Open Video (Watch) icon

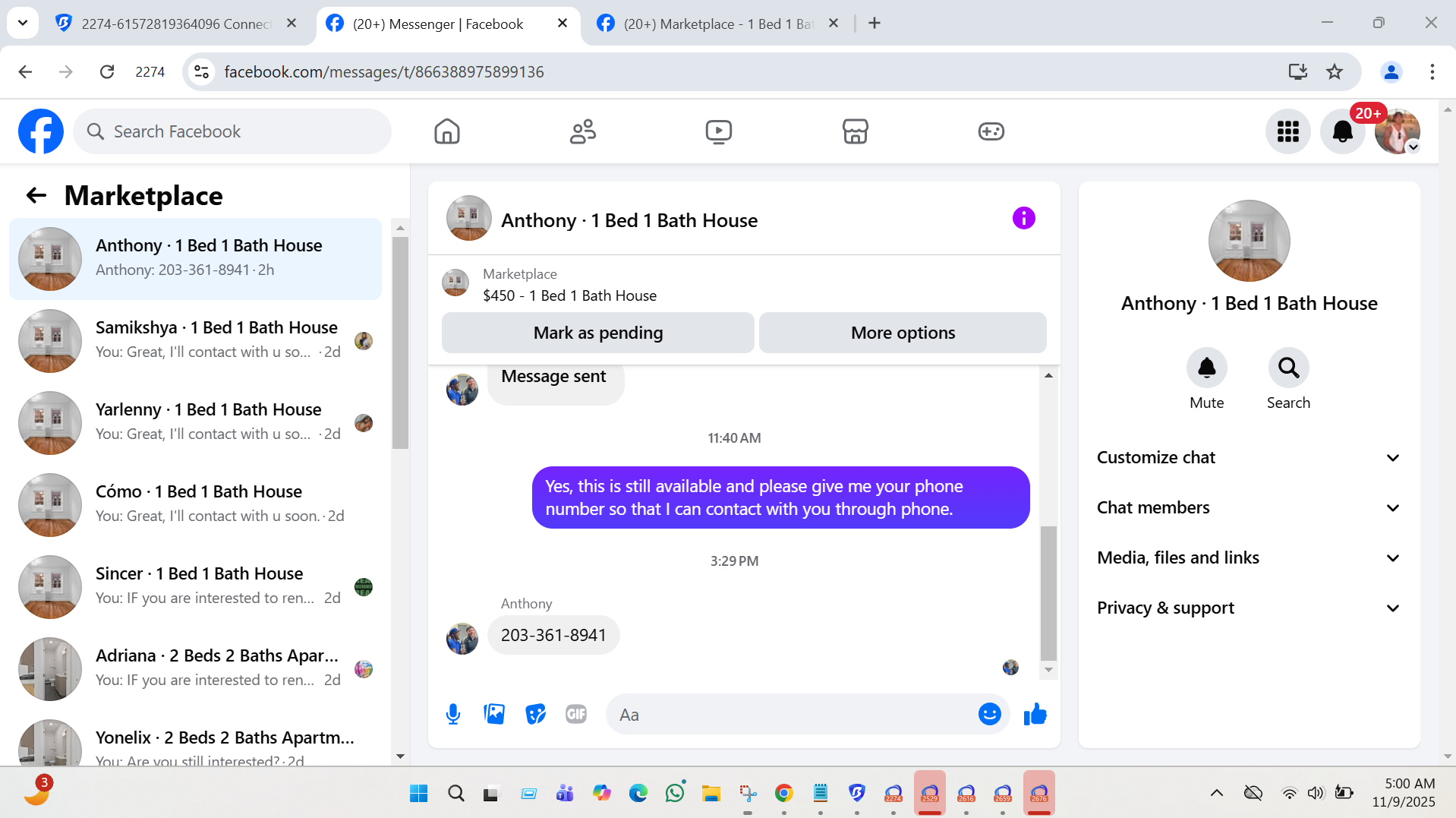(719, 131)
